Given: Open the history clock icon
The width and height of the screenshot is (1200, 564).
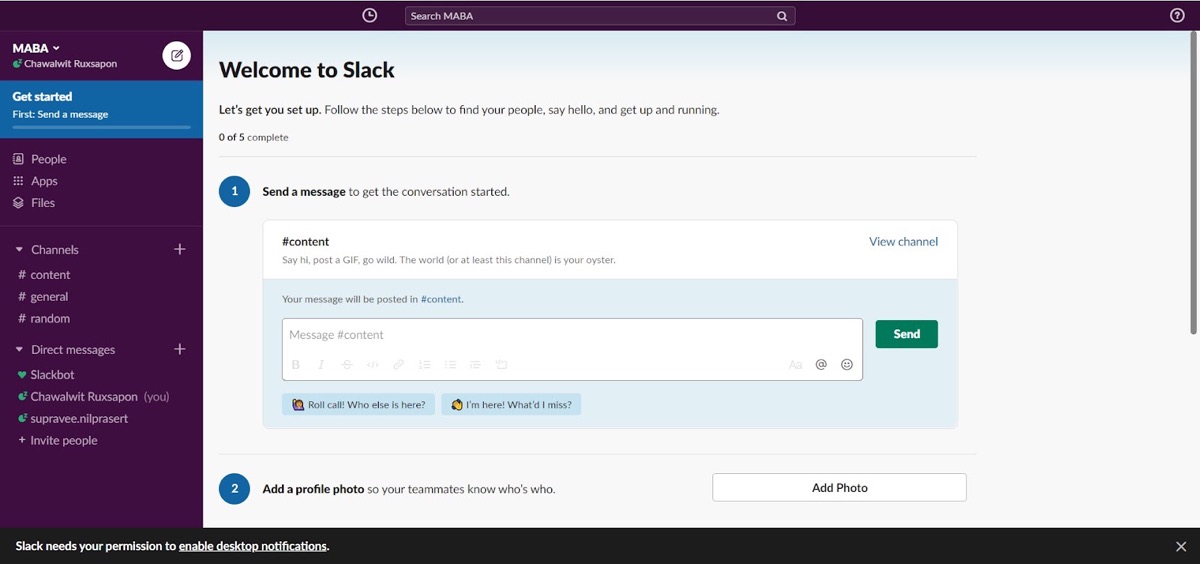Looking at the screenshot, I should (370, 15).
